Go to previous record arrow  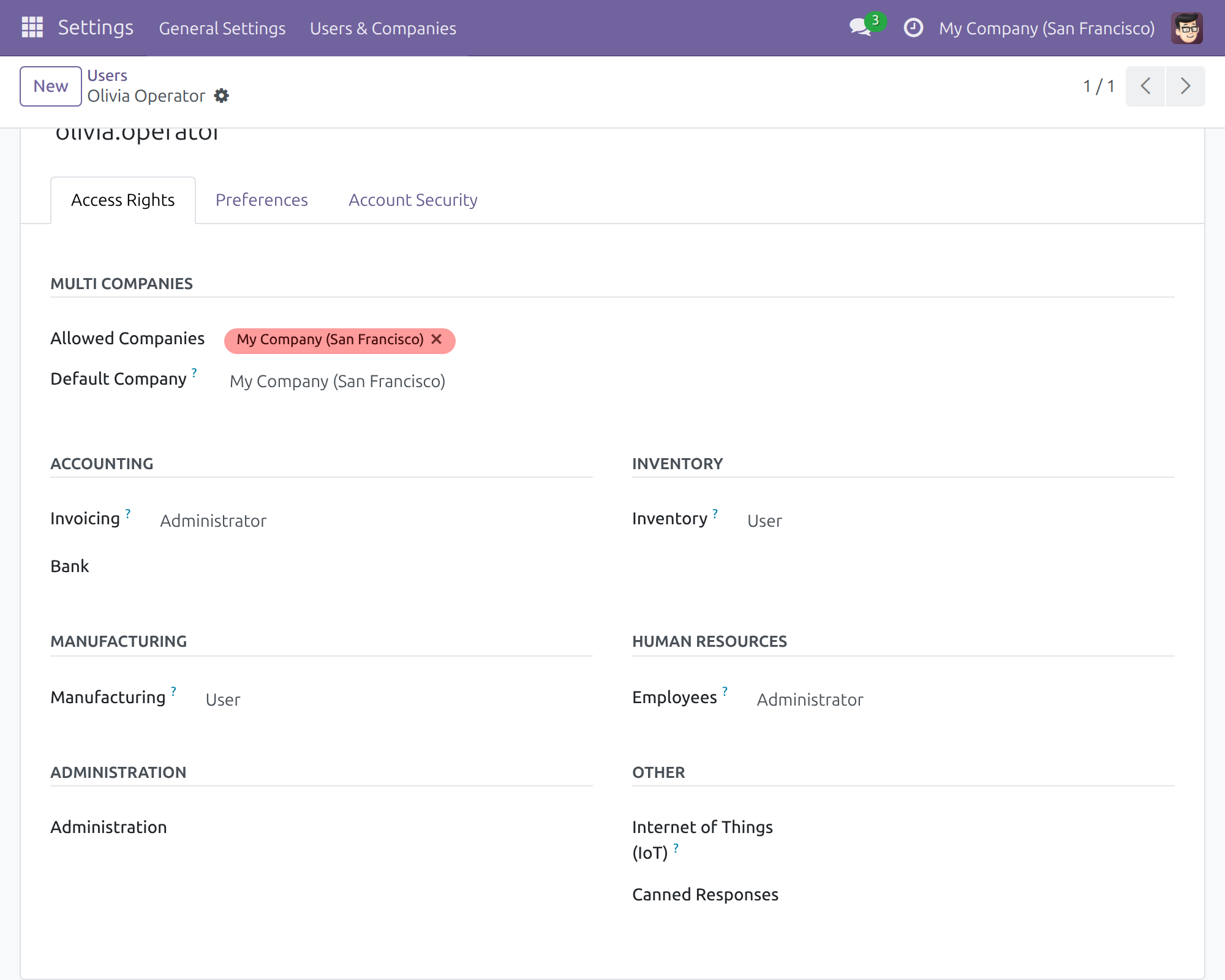click(x=1145, y=86)
